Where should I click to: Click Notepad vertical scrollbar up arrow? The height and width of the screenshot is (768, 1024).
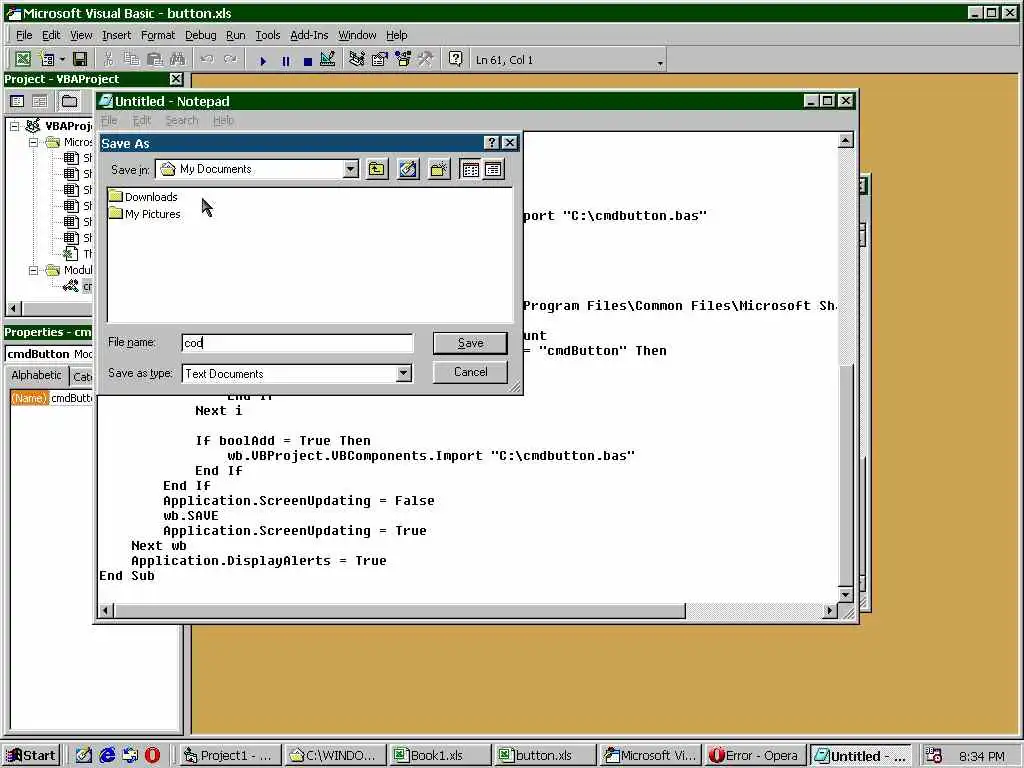[846, 140]
